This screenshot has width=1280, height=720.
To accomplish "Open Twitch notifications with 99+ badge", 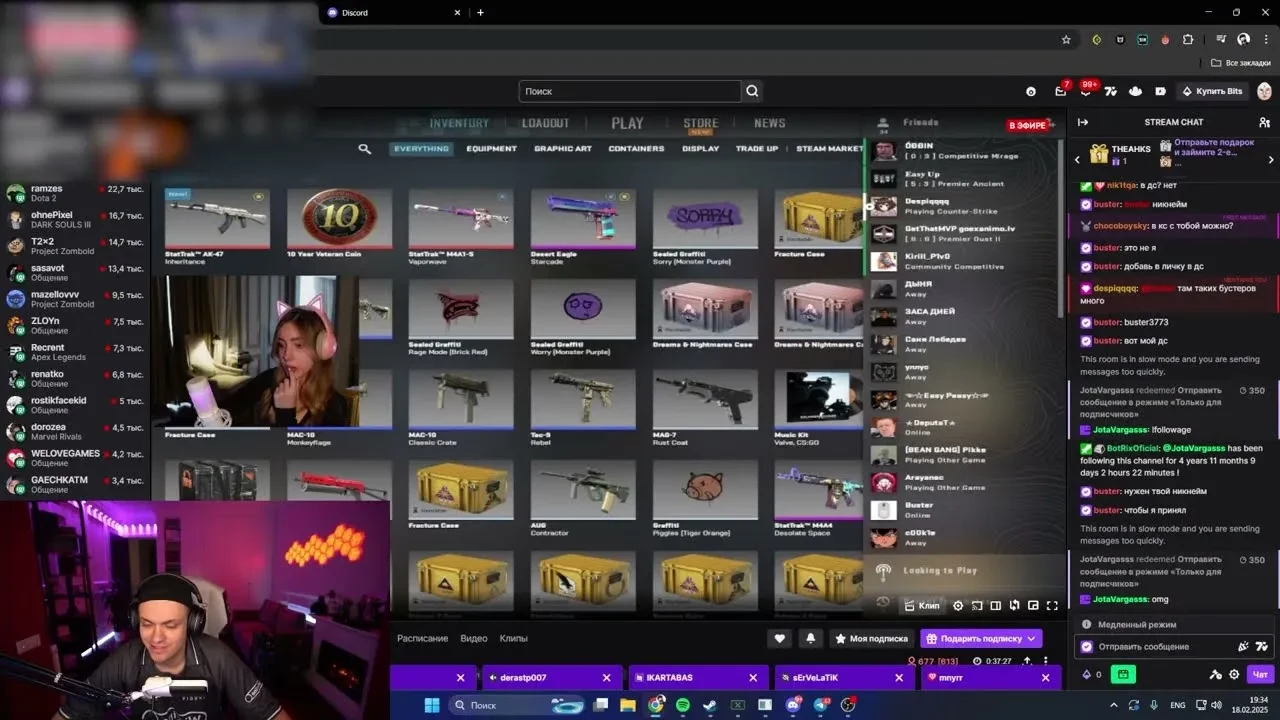I will pyautogui.click(x=1086, y=91).
